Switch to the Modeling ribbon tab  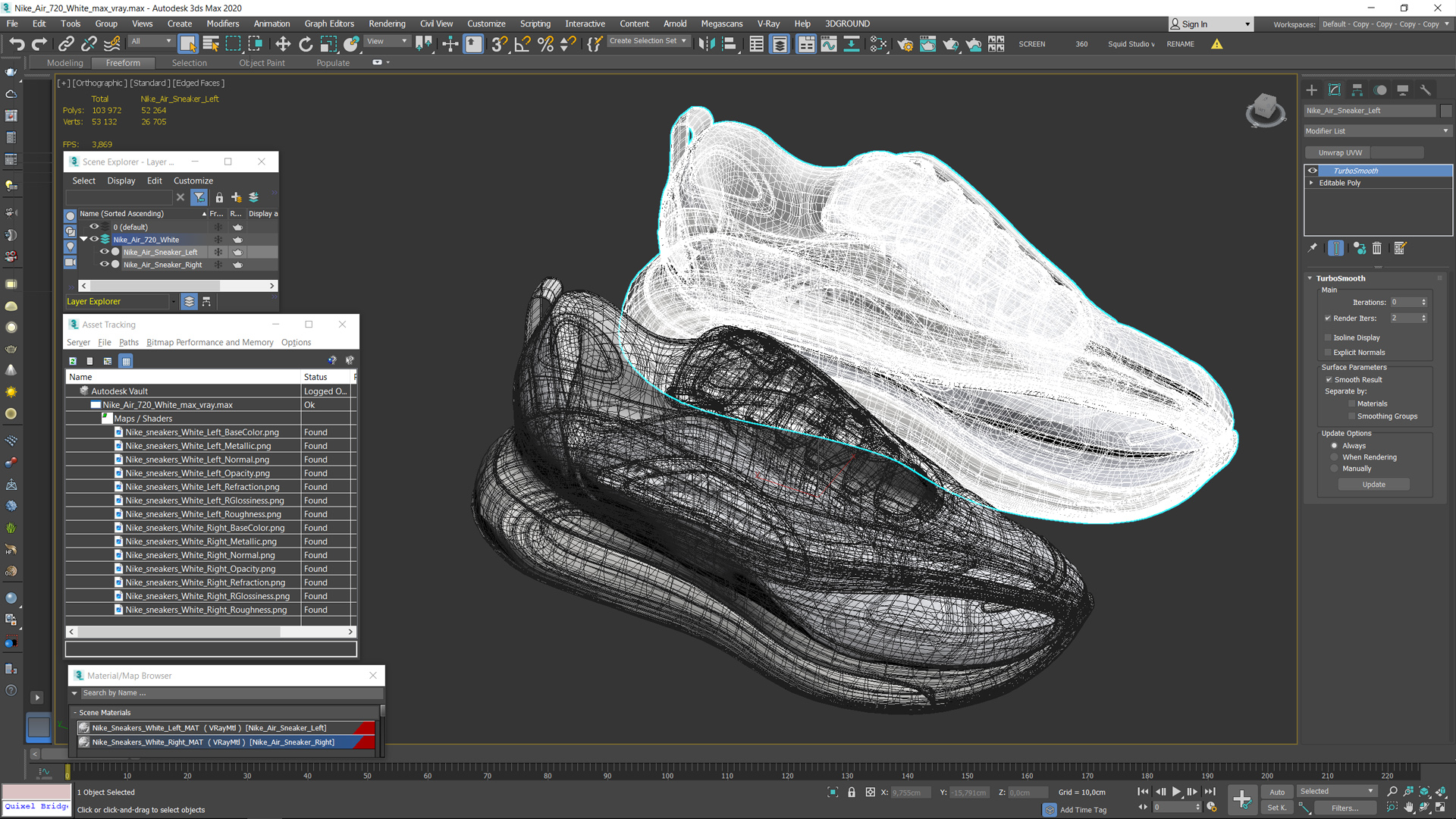tap(65, 63)
